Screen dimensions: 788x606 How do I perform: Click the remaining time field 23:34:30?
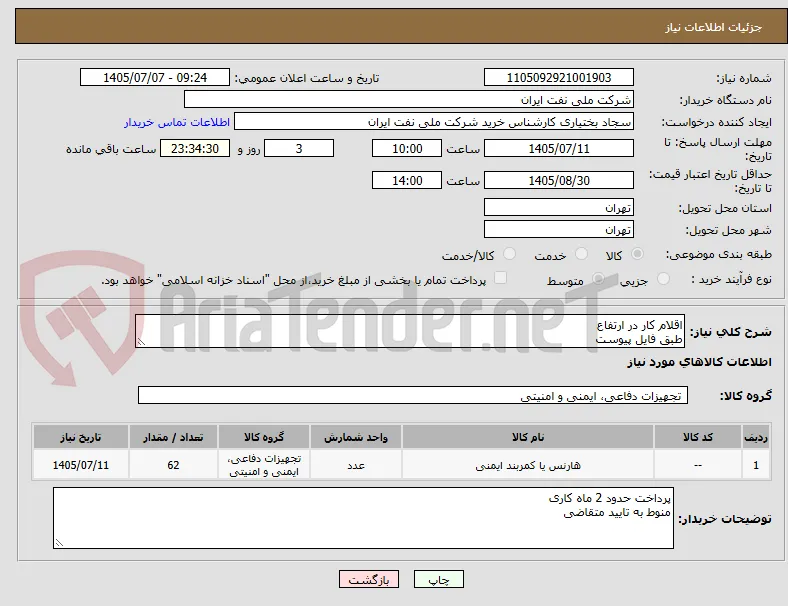[x=195, y=148]
